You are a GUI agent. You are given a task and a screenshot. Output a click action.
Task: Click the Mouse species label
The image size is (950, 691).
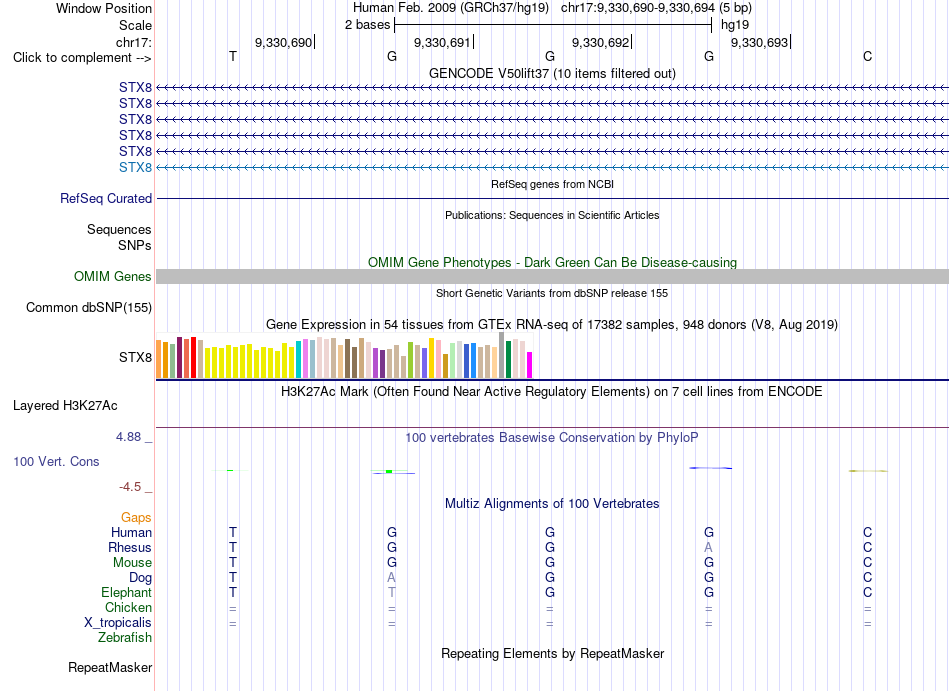click(x=132, y=563)
